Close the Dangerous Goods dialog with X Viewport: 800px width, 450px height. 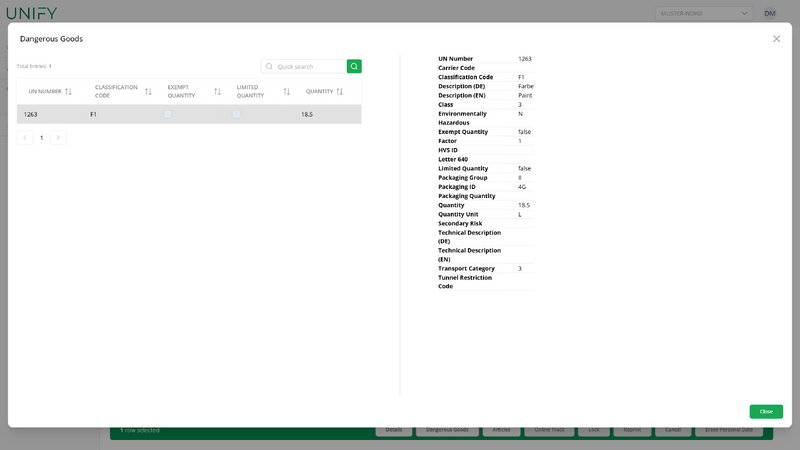point(776,39)
